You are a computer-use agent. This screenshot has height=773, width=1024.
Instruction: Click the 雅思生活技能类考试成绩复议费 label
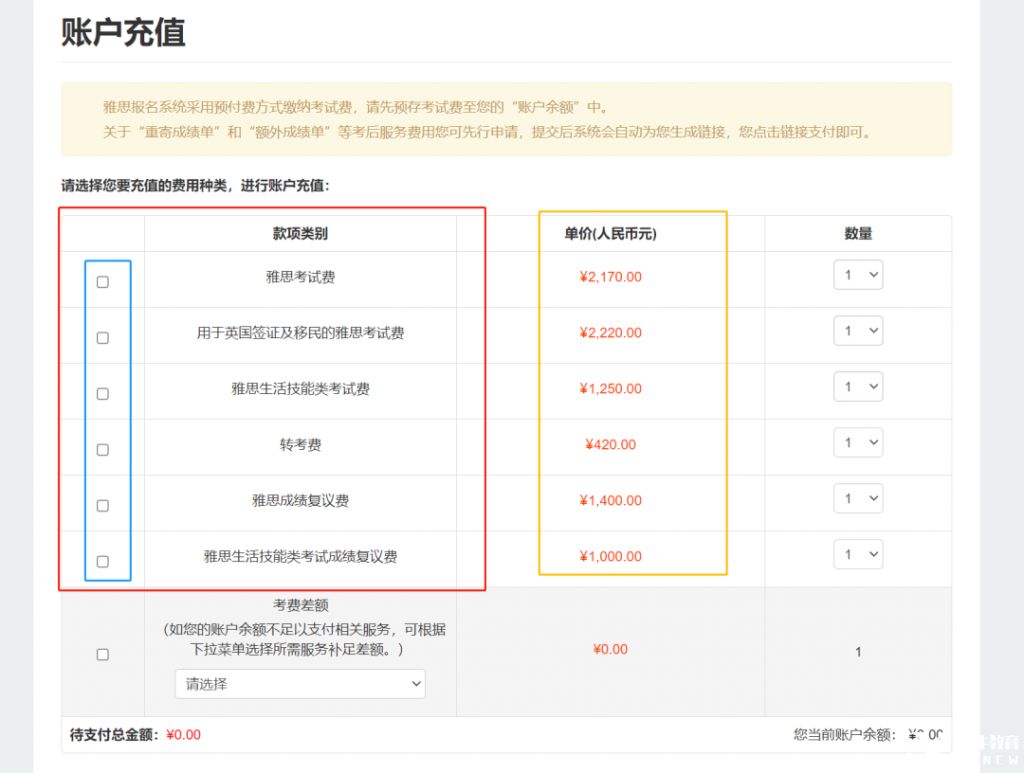pos(300,556)
